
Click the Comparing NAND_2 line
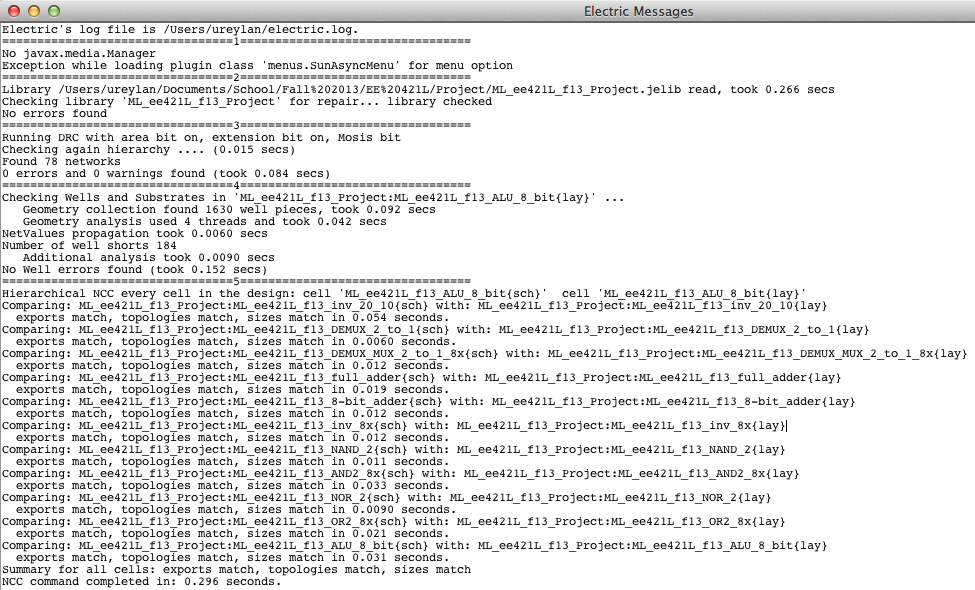click(394, 449)
